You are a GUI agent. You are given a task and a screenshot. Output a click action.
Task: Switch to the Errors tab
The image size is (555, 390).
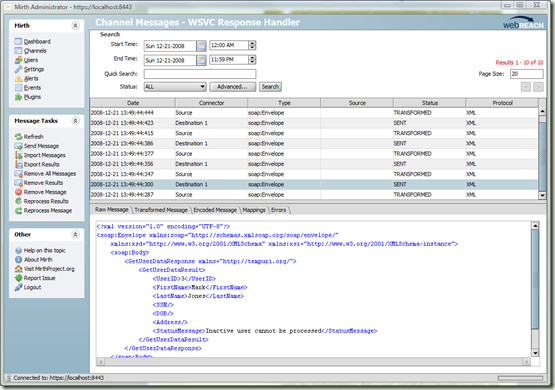[x=279, y=210]
